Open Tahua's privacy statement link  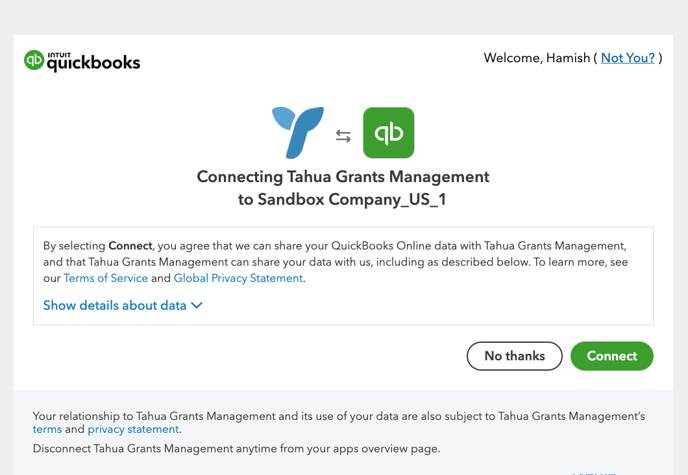[x=133, y=429]
